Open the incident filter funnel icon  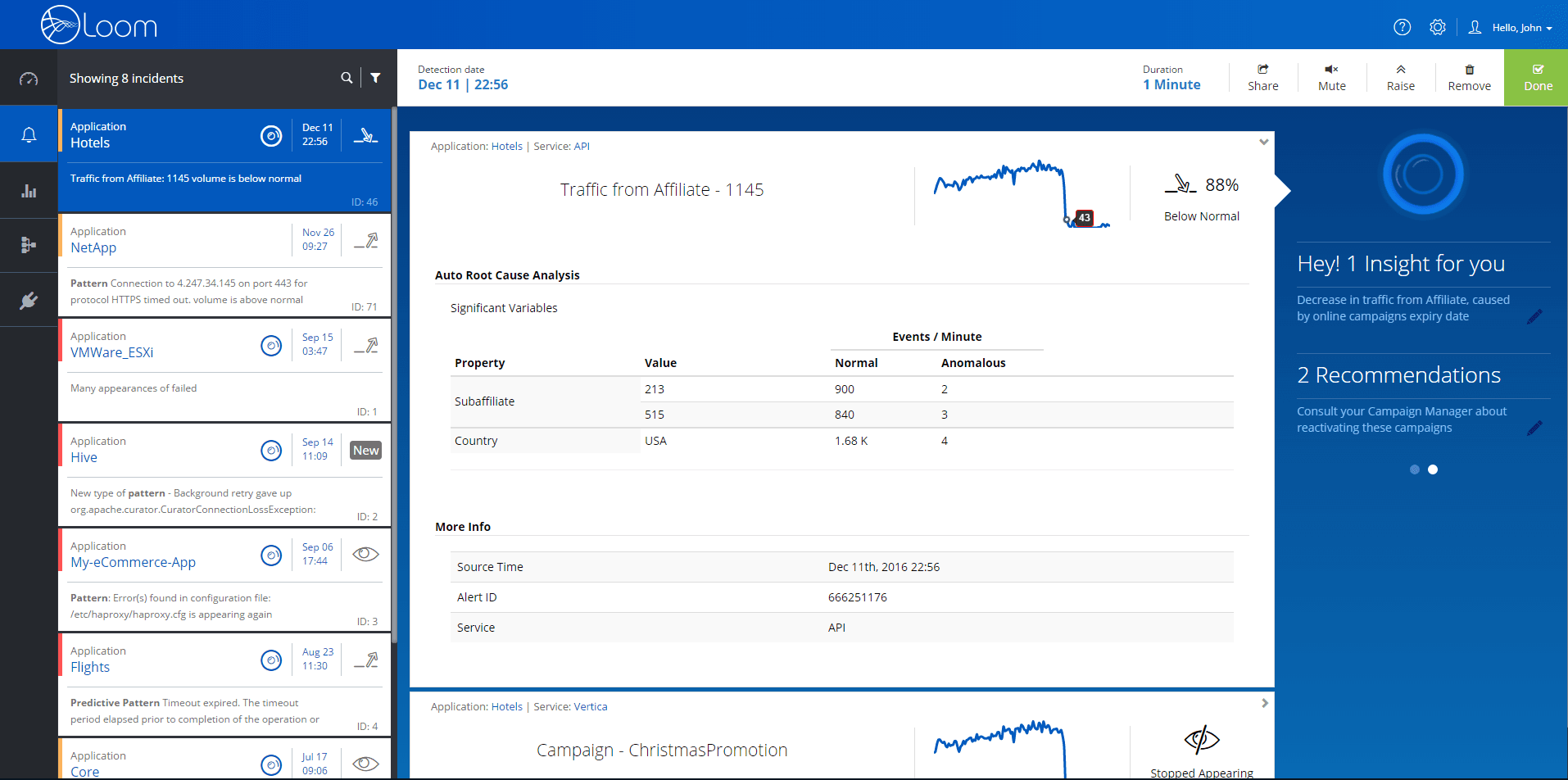tap(375, 78)
